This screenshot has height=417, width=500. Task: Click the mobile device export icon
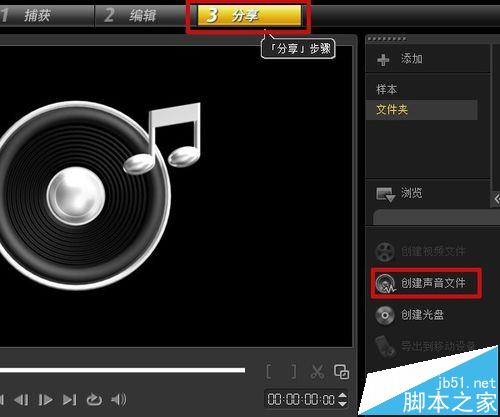pos(385,346)
